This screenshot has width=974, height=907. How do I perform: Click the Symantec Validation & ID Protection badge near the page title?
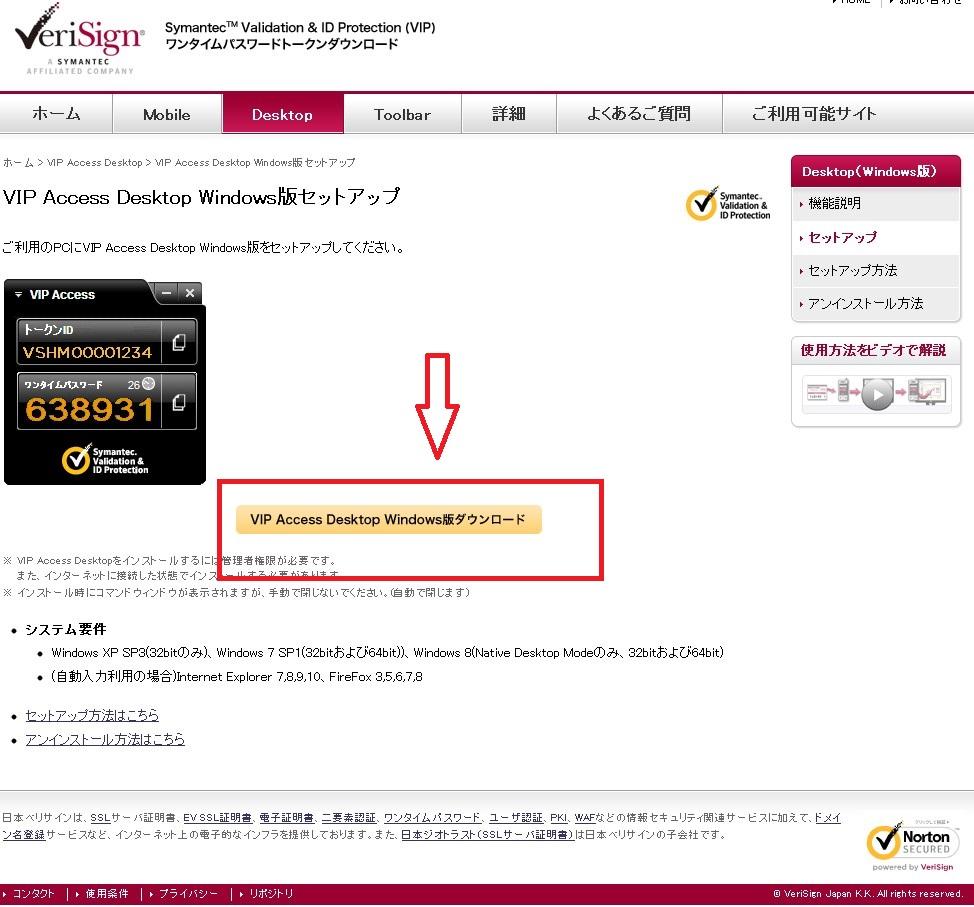click(728, 204)
